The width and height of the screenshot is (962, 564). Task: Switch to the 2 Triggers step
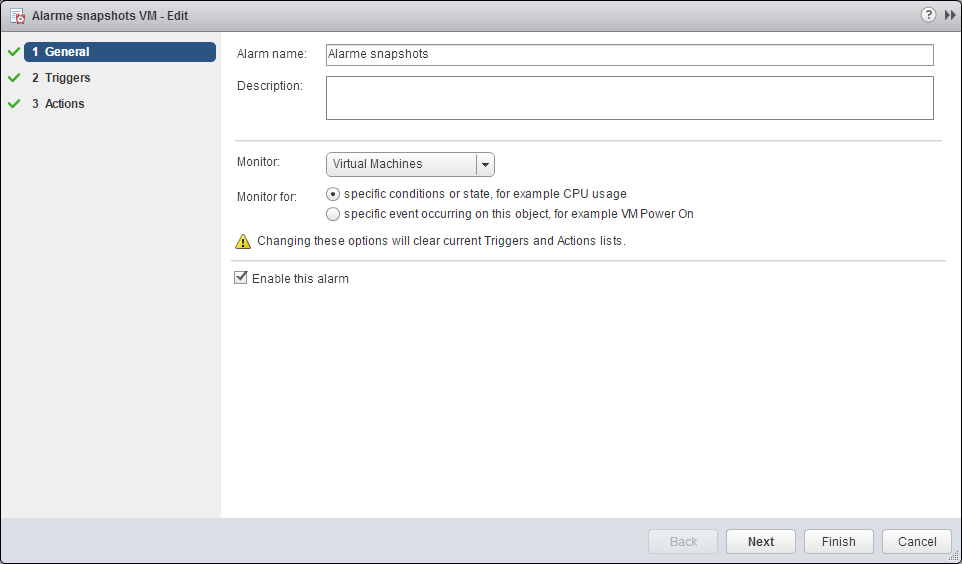67,78
